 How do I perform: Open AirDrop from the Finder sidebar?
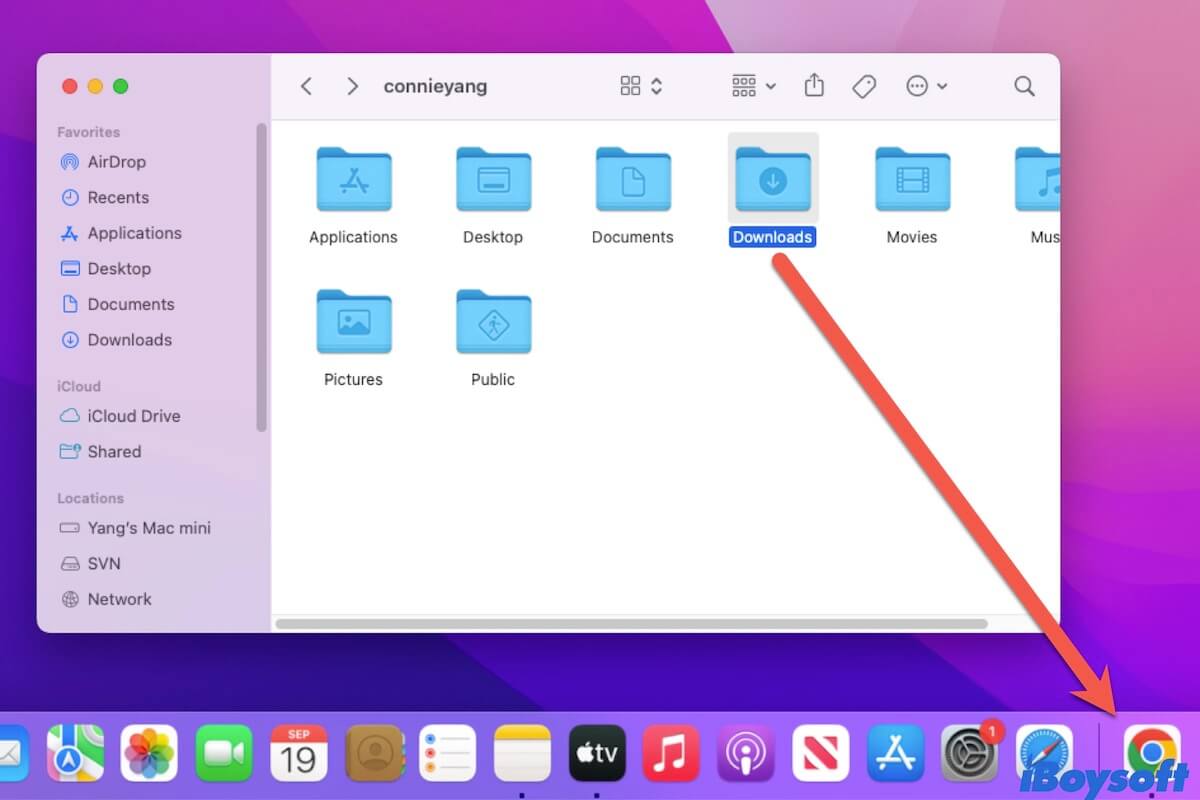117,162
